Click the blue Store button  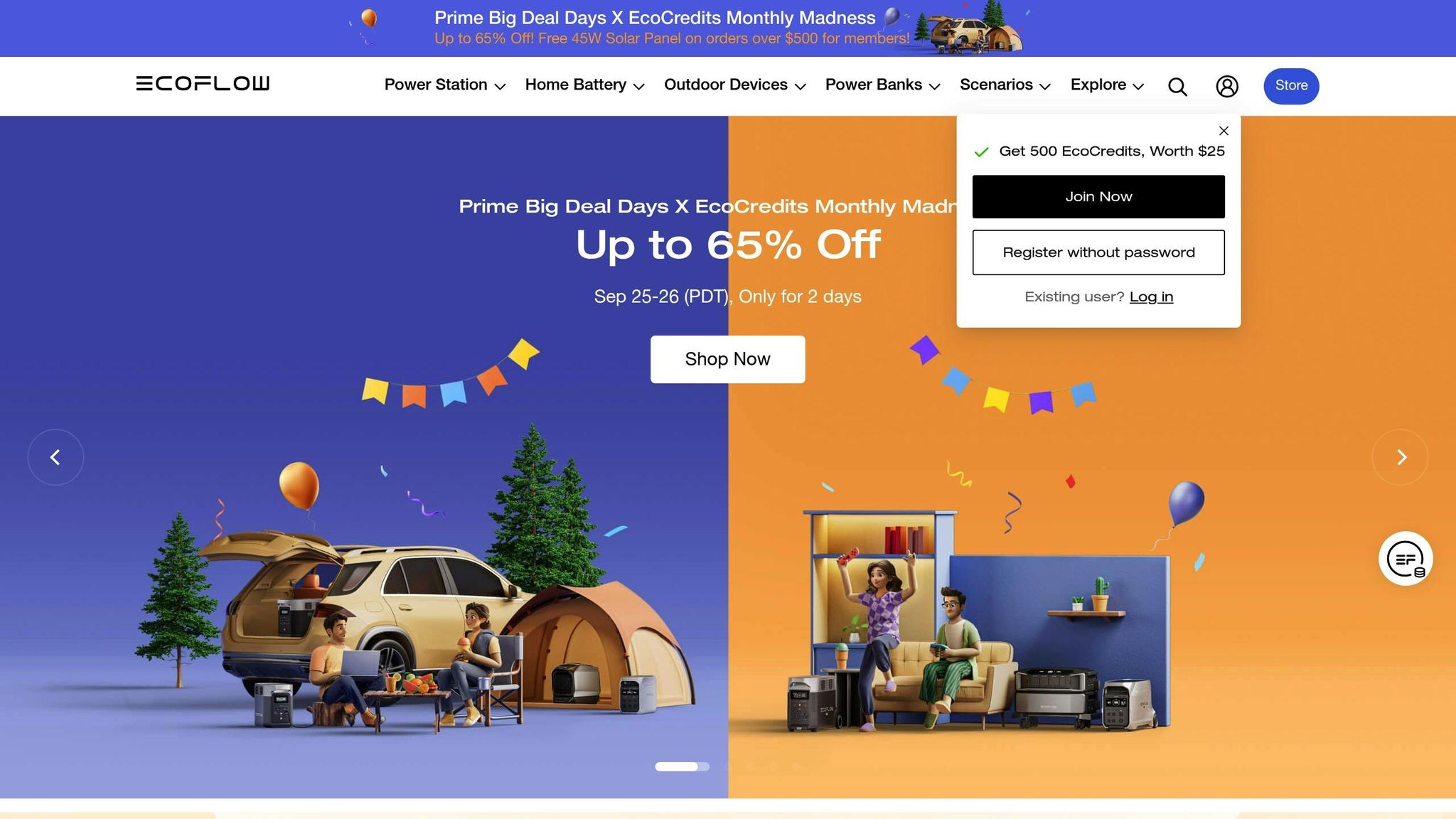tap(1291, 86)
